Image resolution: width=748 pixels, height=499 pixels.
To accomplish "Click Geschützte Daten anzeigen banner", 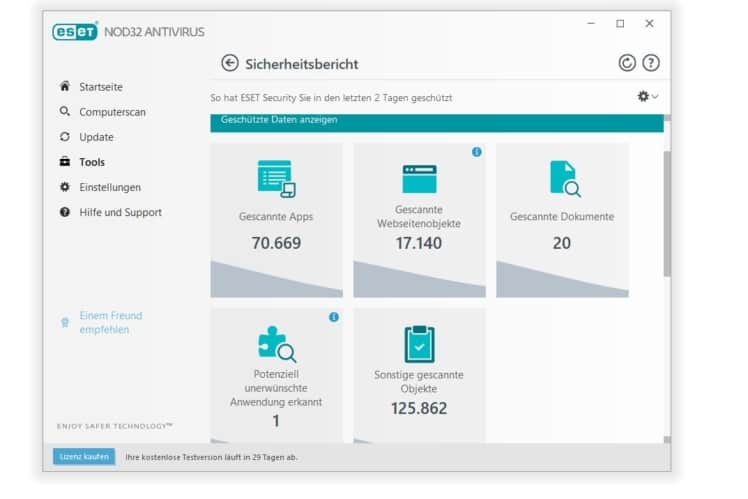I will pos(437,123).
